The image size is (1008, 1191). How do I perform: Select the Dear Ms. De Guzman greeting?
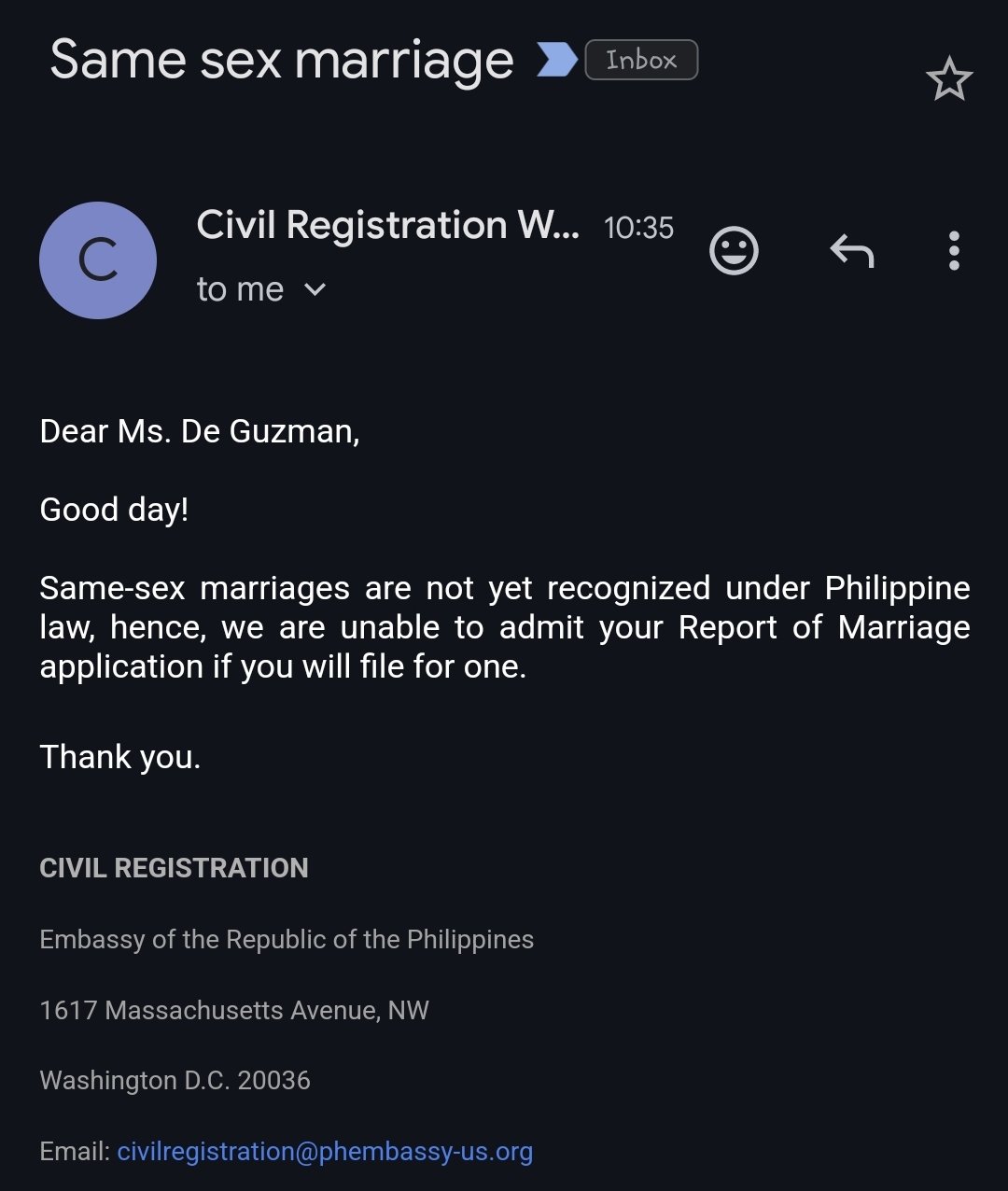point(200,431)
